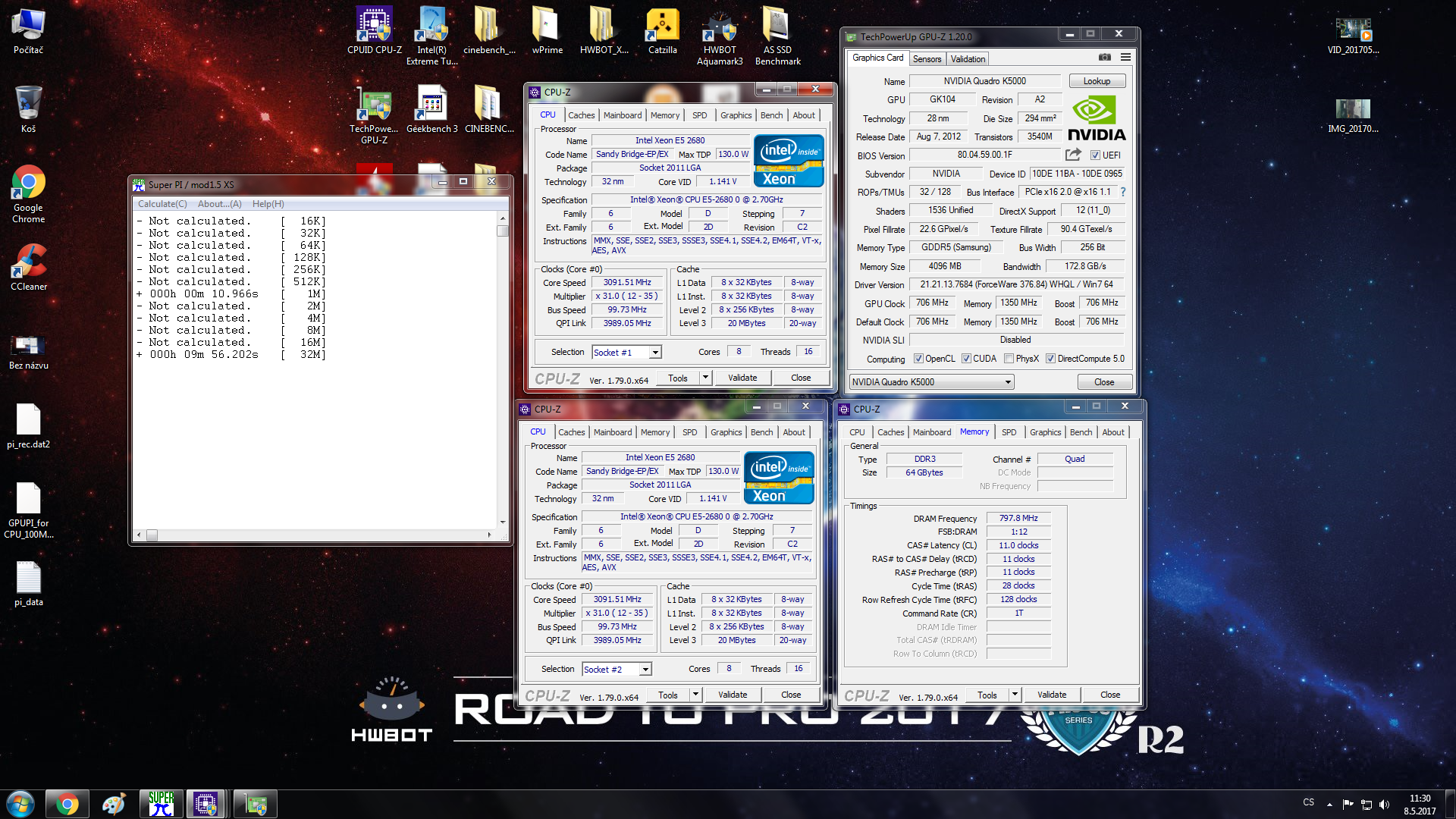Open AS SSD Benchmark icon
1456x819 pixels.
[777, 36]
